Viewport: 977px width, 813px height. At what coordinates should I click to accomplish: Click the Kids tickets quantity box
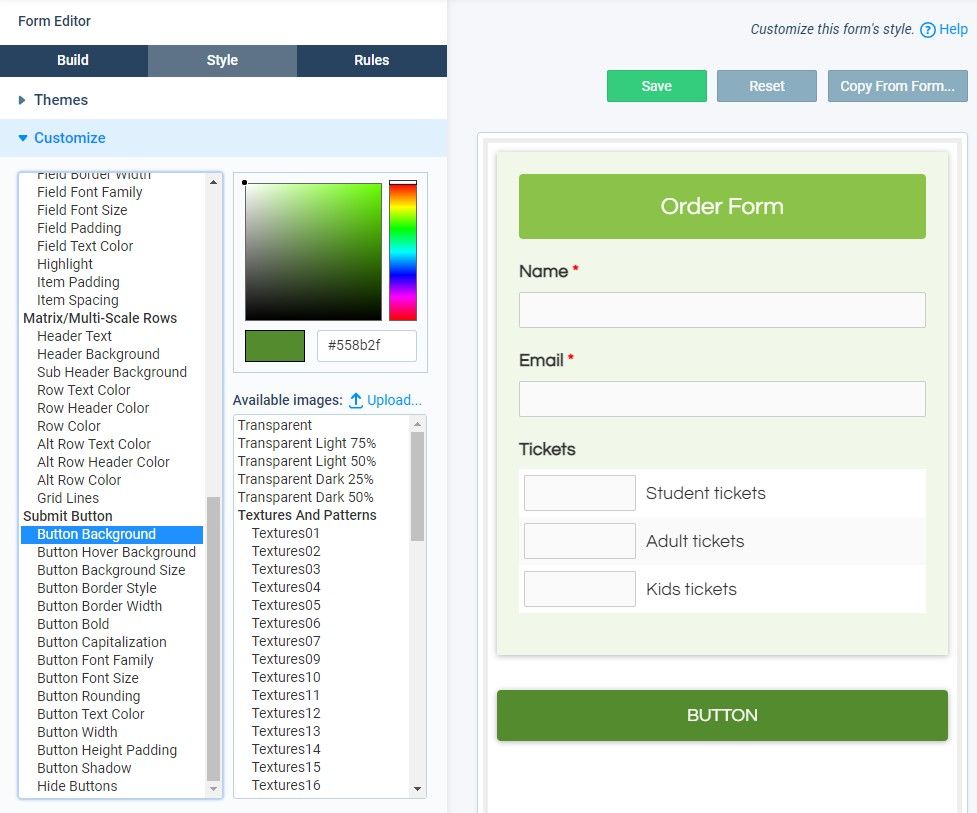point(579,589)
